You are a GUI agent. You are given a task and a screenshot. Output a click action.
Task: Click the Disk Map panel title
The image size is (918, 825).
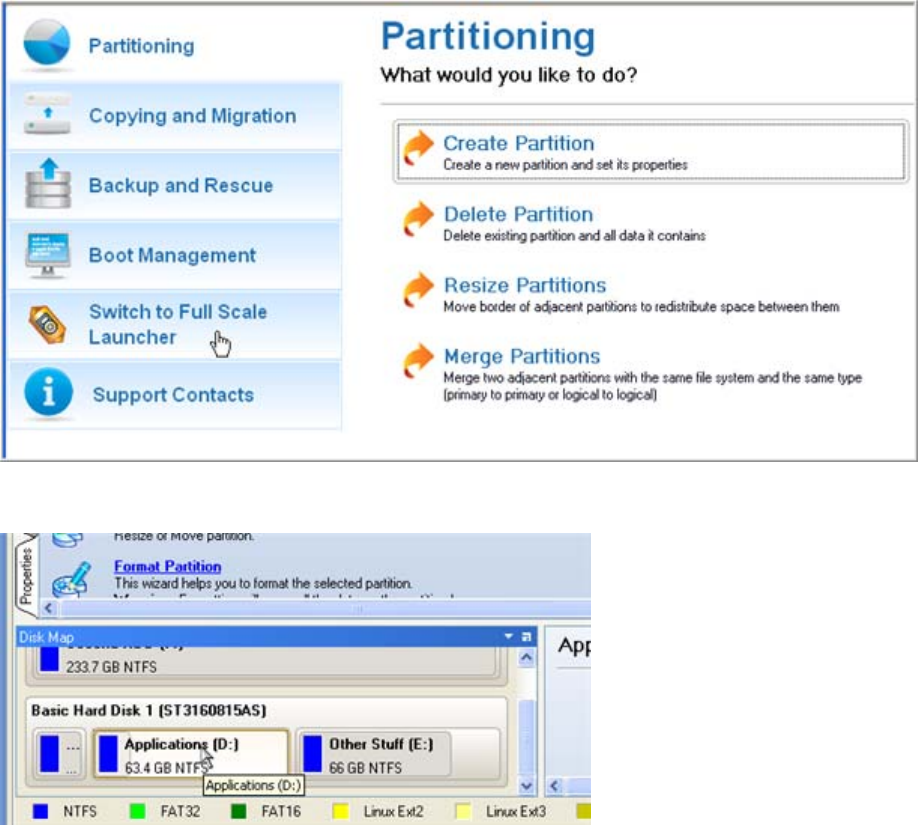tap(46, 637)
